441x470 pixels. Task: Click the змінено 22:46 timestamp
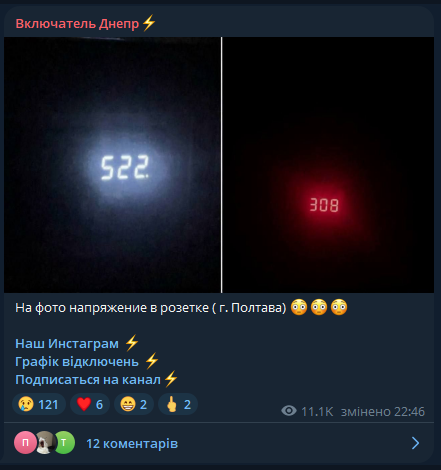(x=383, y=412)
